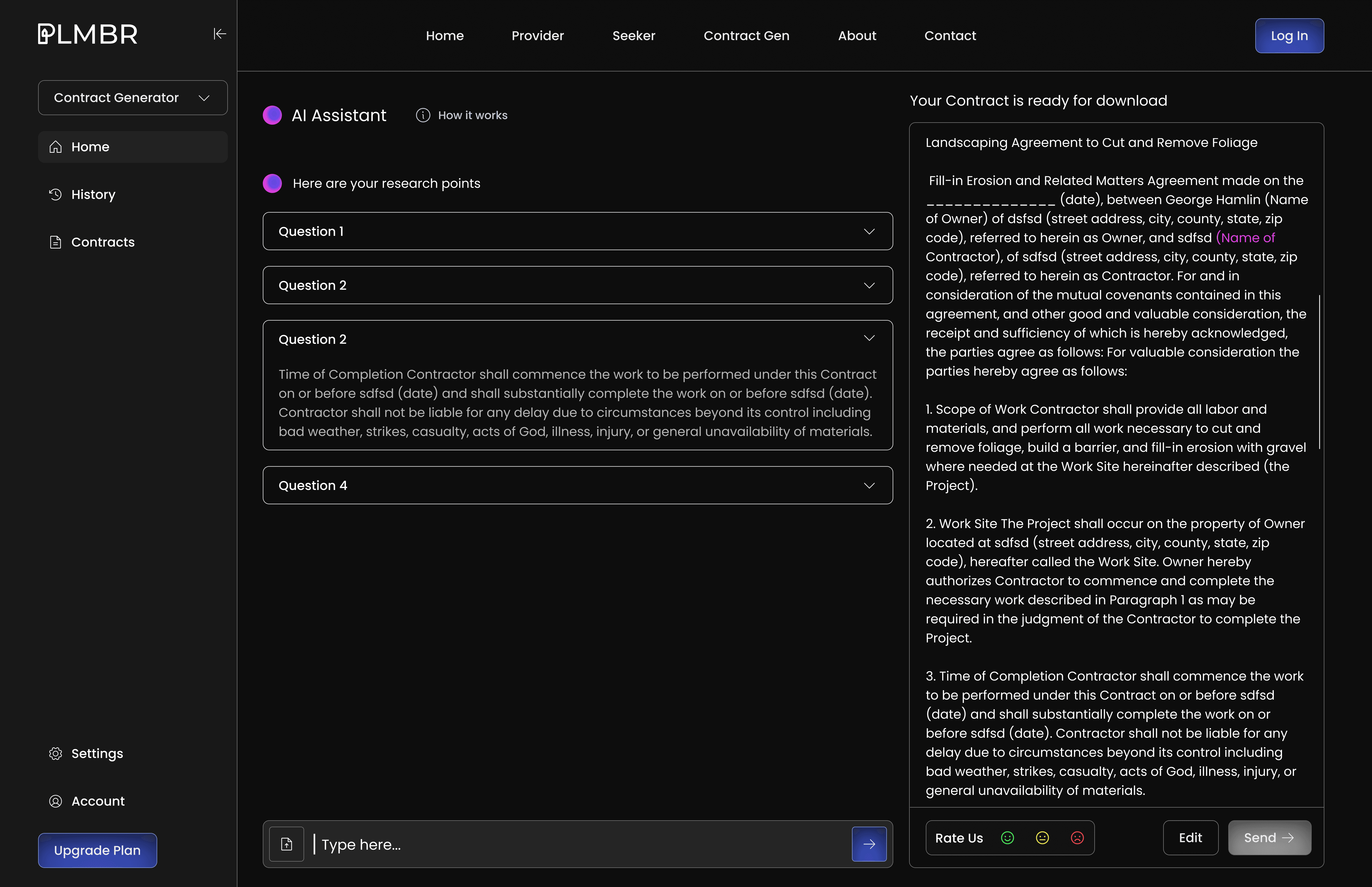The height and width of the screenshot is (887, 1372).
Task: Collapse the sidebar with arrow icon
Action: [x=219, y=34]
